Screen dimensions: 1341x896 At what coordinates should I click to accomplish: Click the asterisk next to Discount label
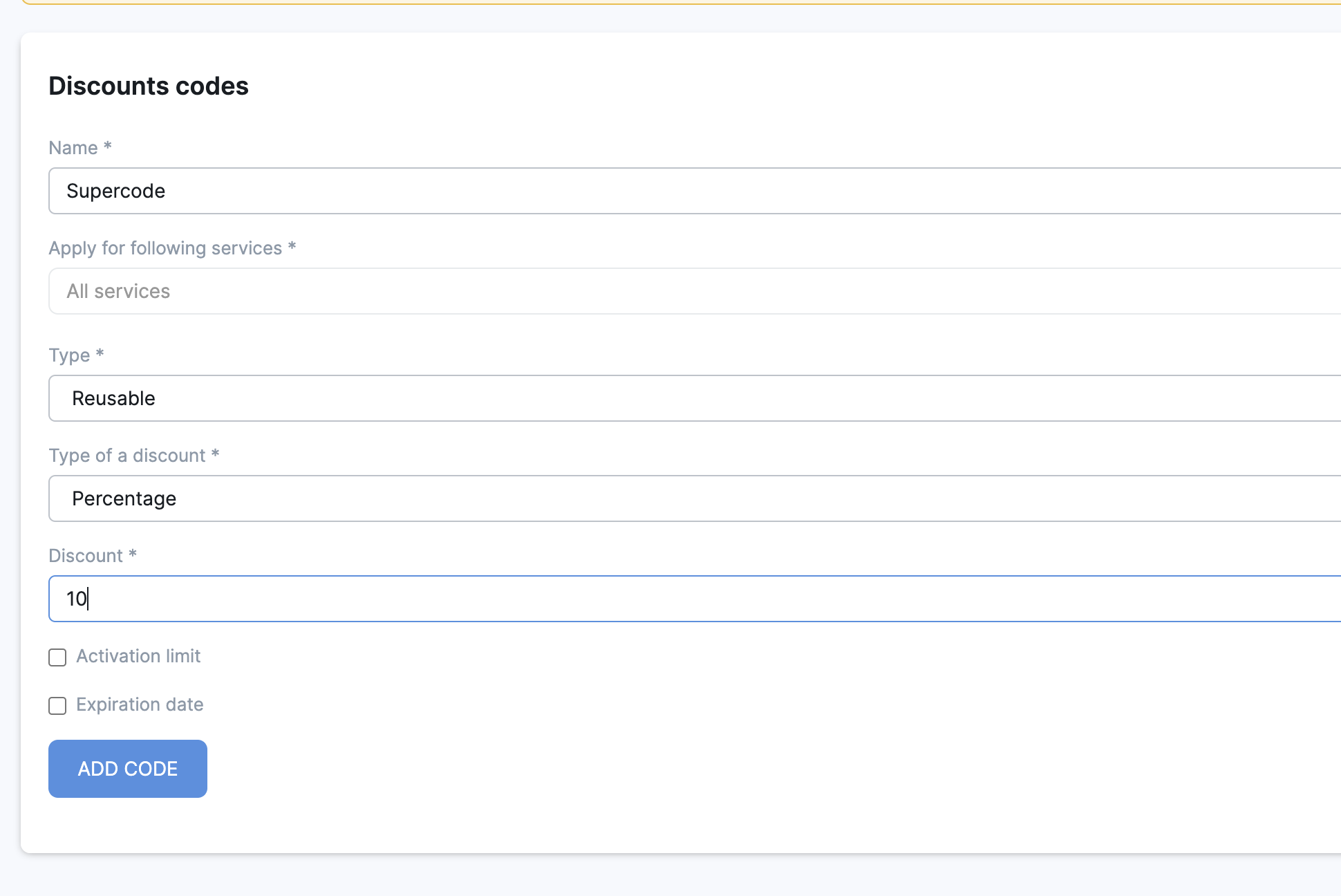click(x=133, y=554)
